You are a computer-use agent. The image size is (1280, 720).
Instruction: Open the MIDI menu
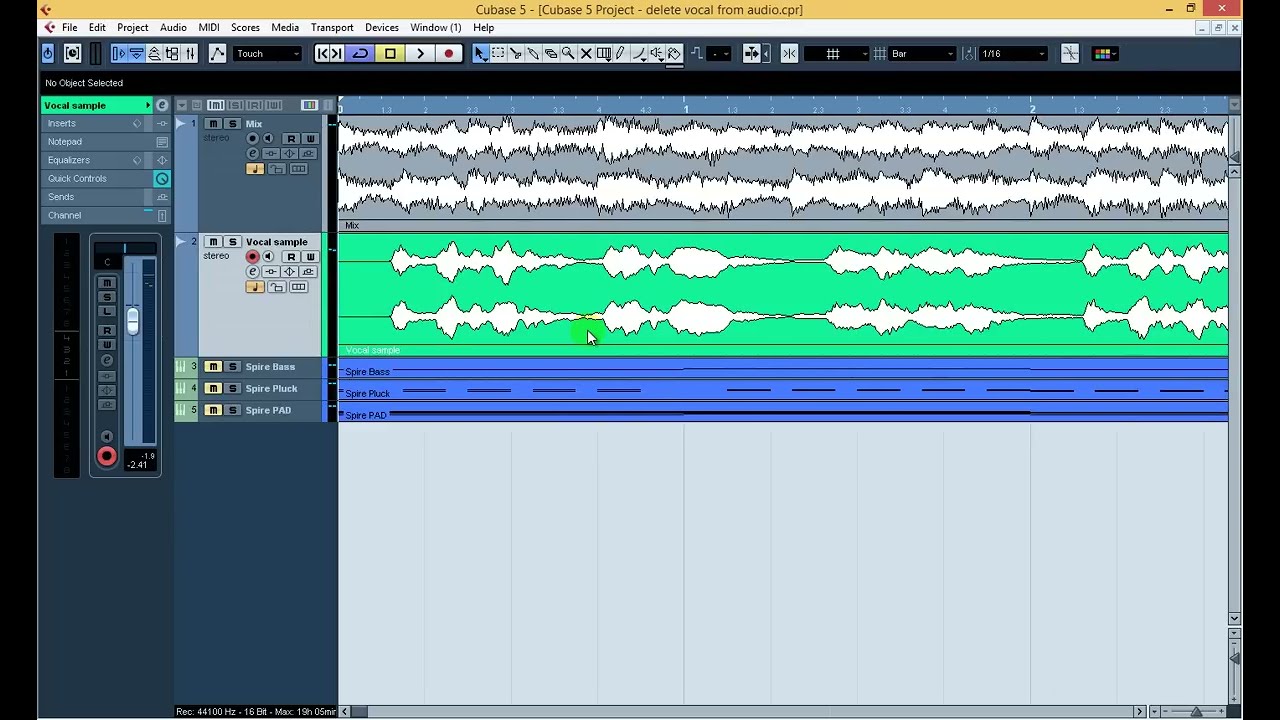pos(209,27)
